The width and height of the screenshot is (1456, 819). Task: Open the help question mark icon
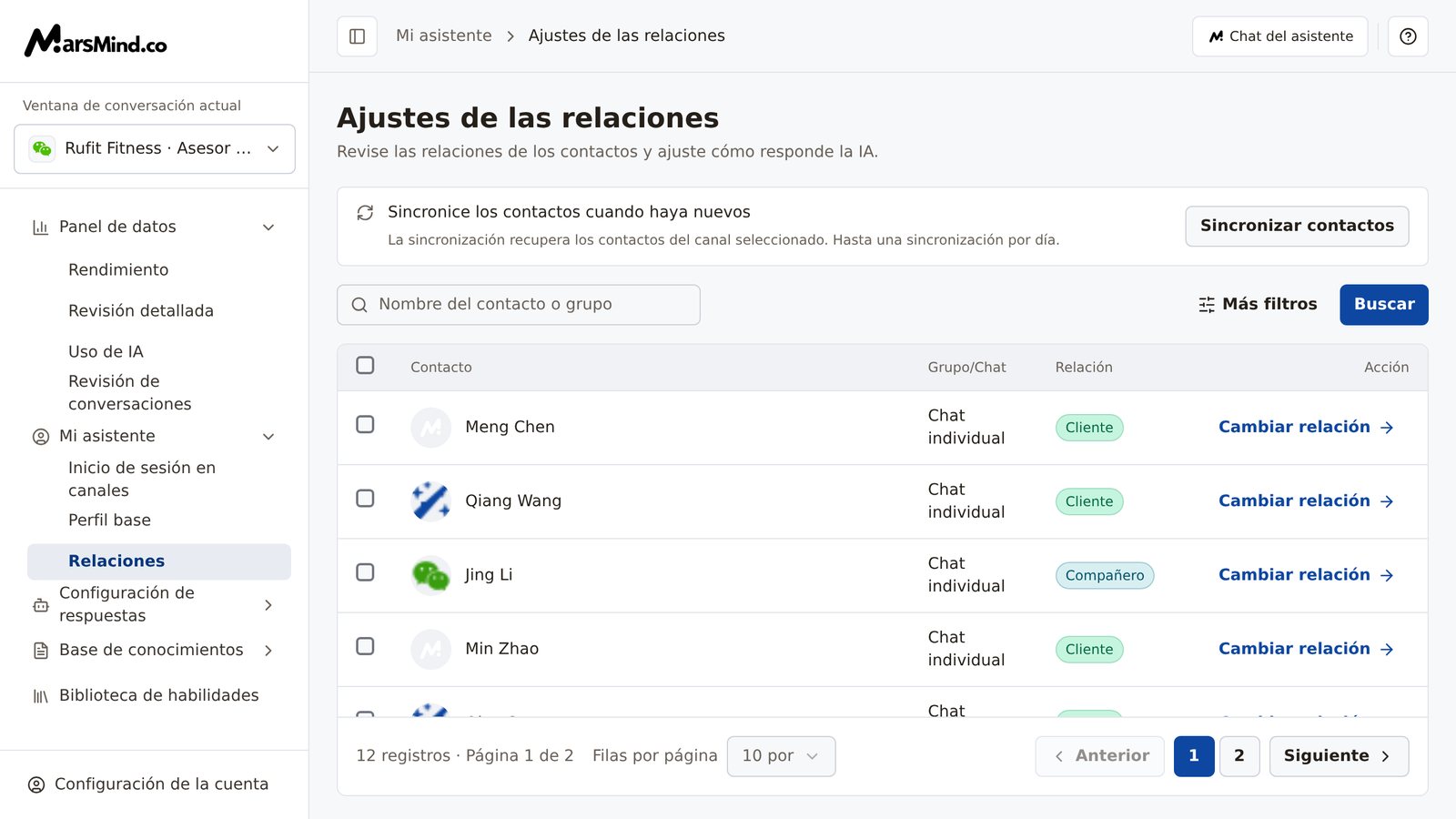click(x=1408, y=36)
